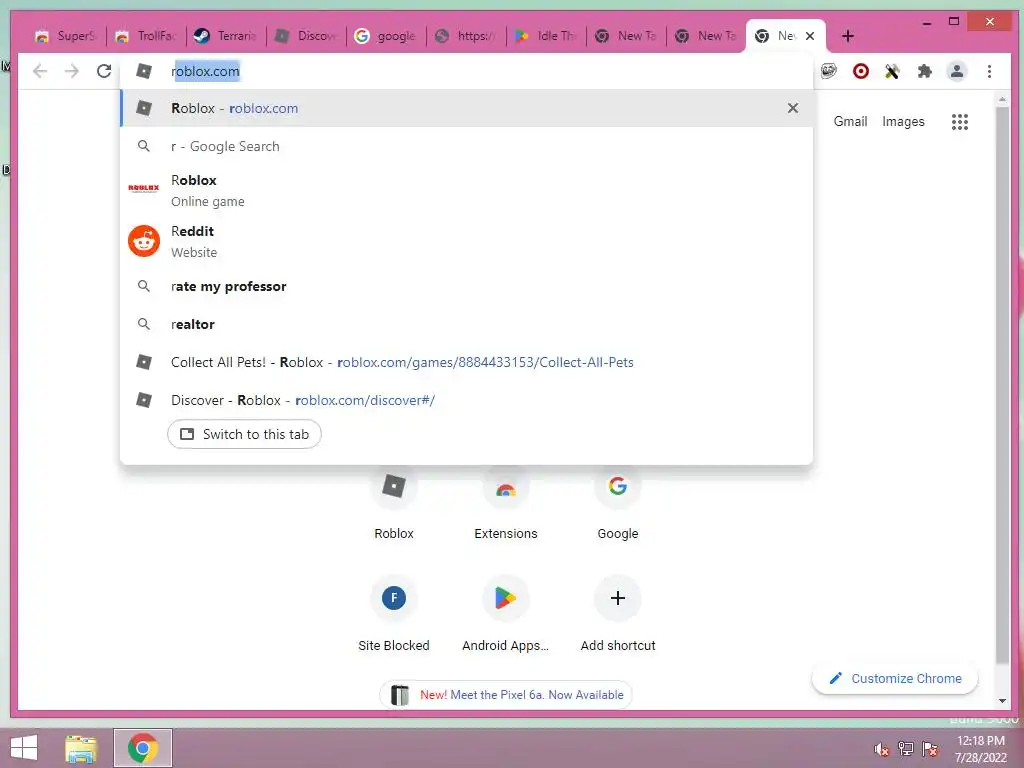The image size is (1024, 768).
Task: Switch to the second New Tab tab
Action: (706, 36)
